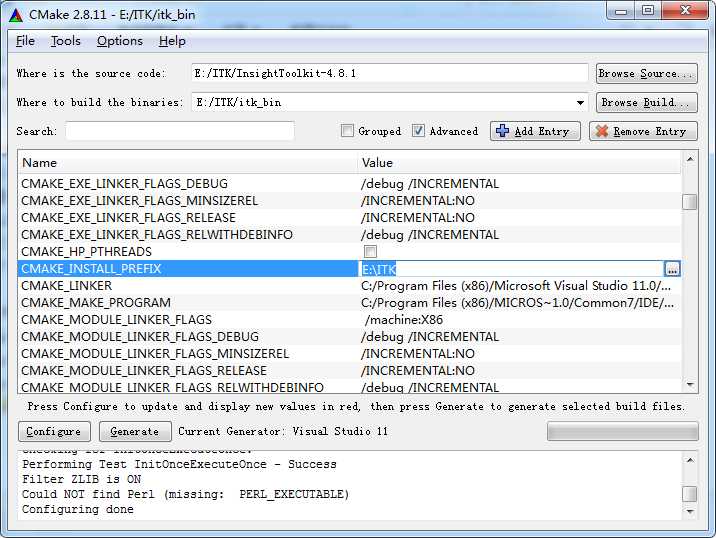Click the blue plus icon on Add Entry
The image size is (716, 538).
point(502,131)
